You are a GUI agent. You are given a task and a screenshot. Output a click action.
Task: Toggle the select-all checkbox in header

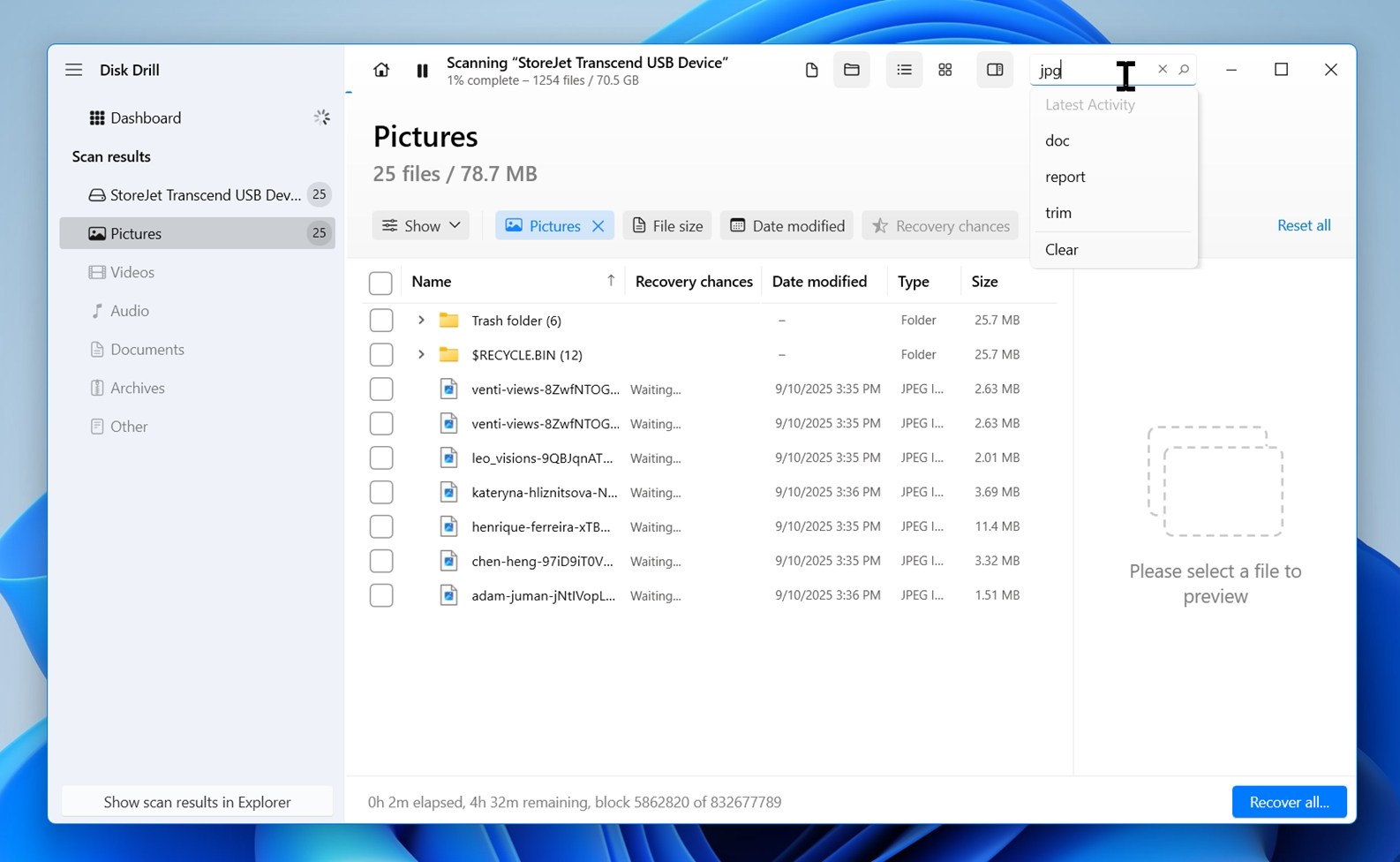tap(380, 283)
